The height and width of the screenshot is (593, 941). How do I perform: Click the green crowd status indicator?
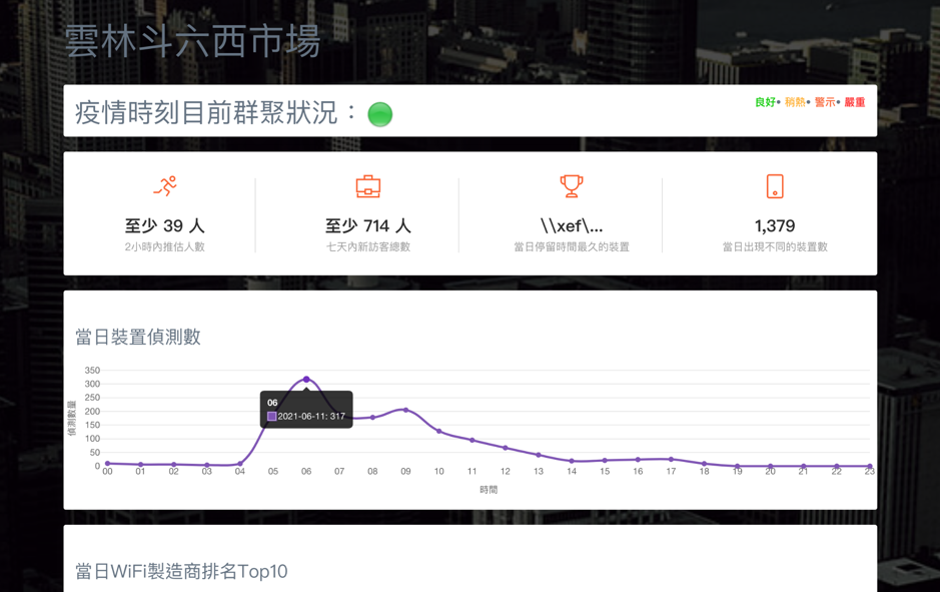tap(380, 114)
